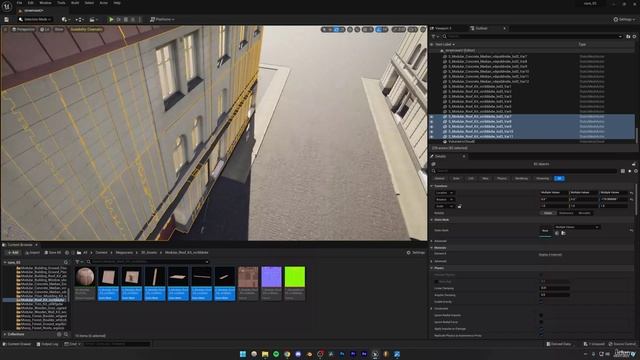Switch to the Outliner tab
The image size is (640, 360).
pos(482,28)
